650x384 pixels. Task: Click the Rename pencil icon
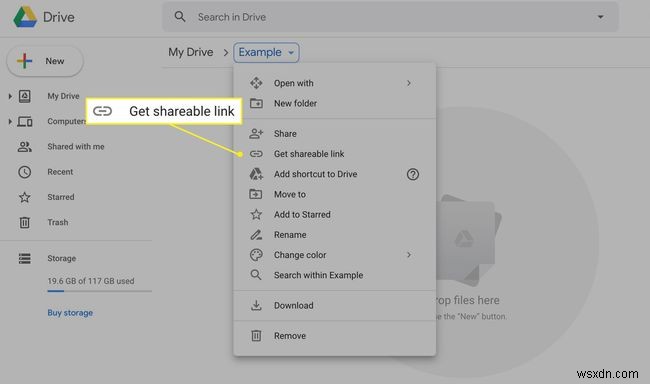256,235
